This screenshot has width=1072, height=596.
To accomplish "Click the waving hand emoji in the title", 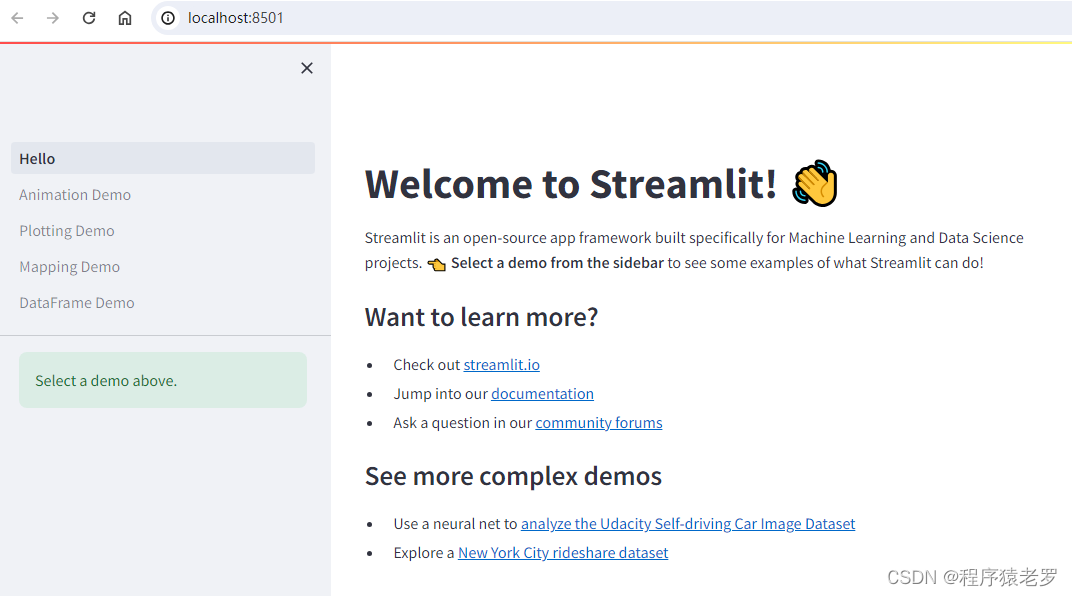I will coord(814,183).
